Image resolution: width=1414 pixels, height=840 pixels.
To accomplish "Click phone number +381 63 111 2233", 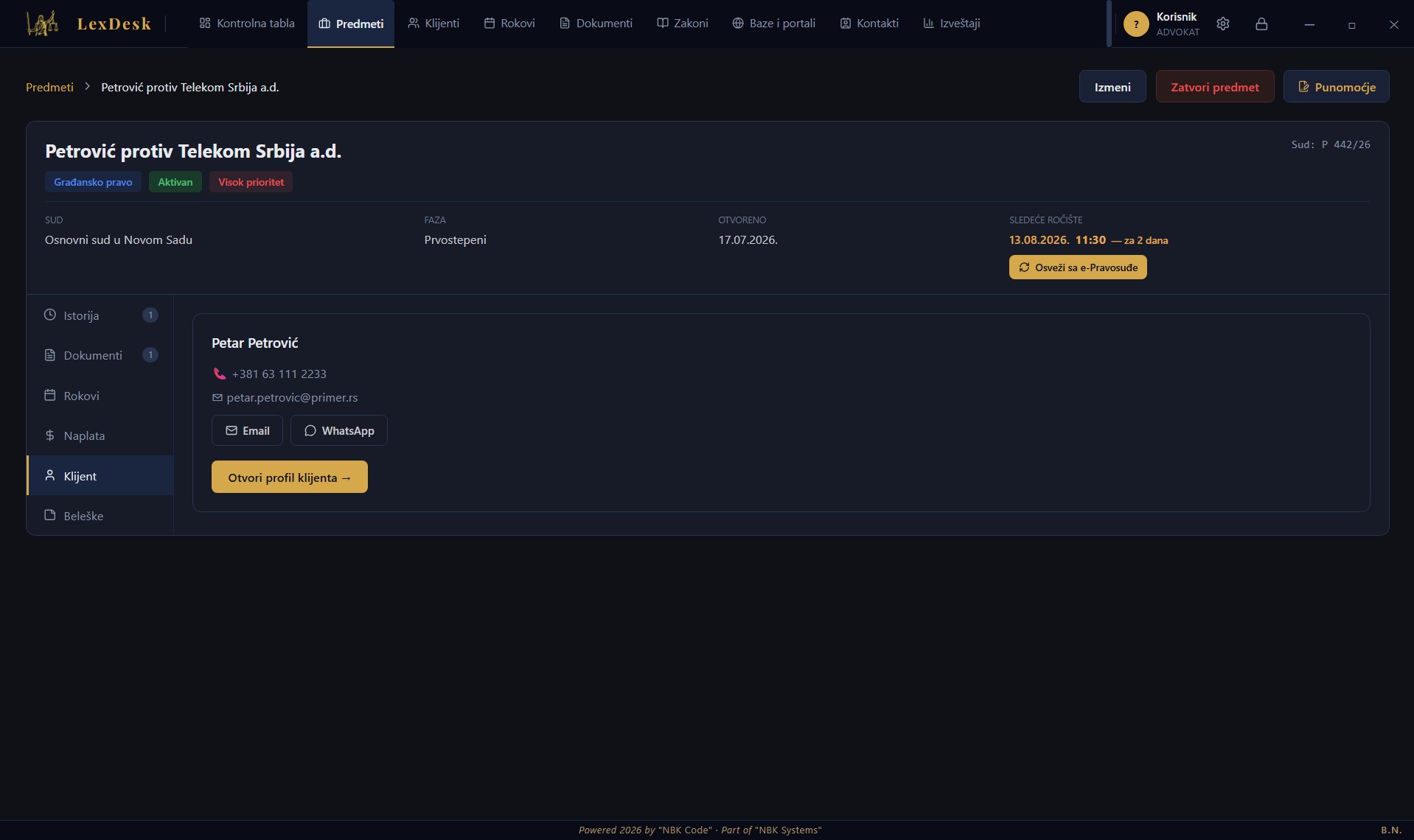I will (279, 374).
